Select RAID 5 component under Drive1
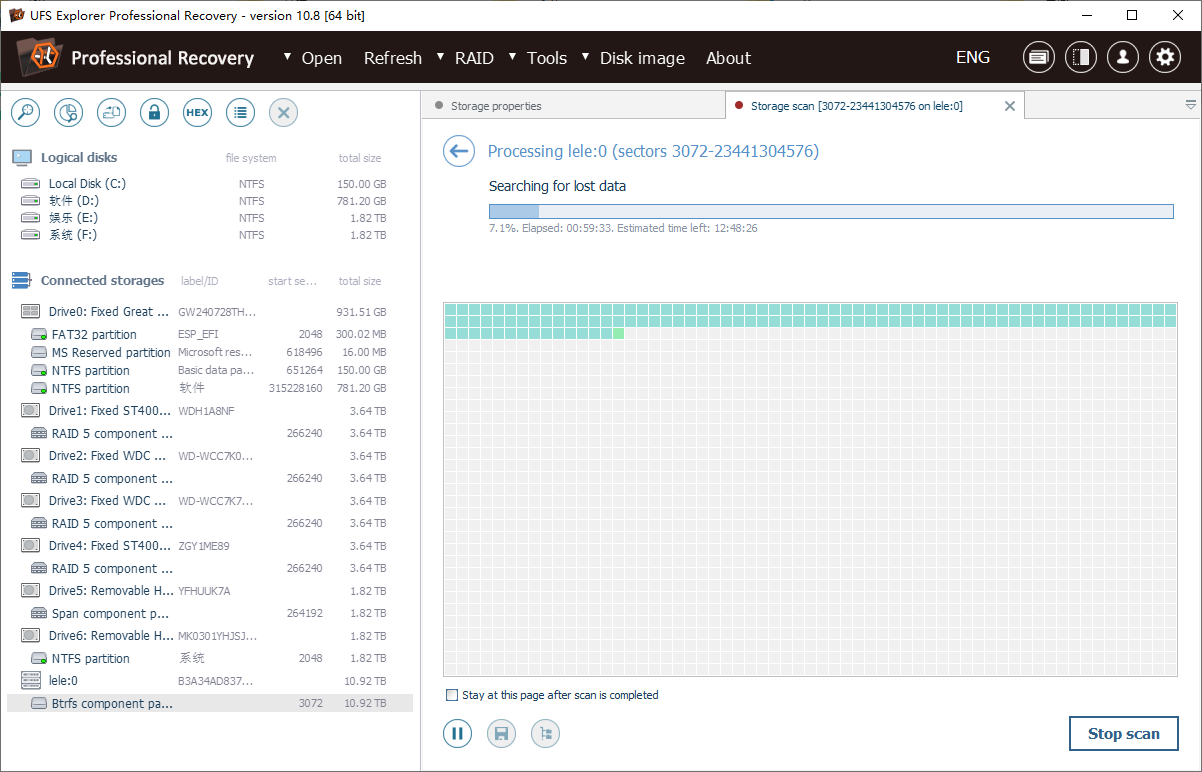 coord(210,433)
